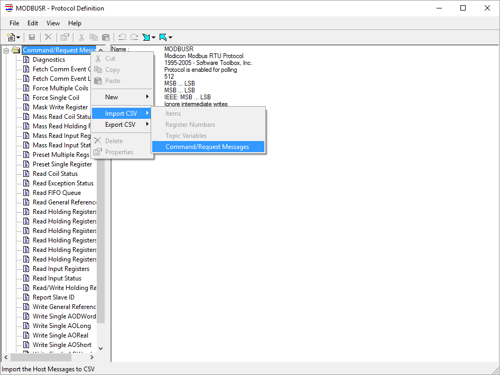The height and width of the screenshot is (375, 500).
Task: Select the Write Single AOShort message
Action: 62,345
